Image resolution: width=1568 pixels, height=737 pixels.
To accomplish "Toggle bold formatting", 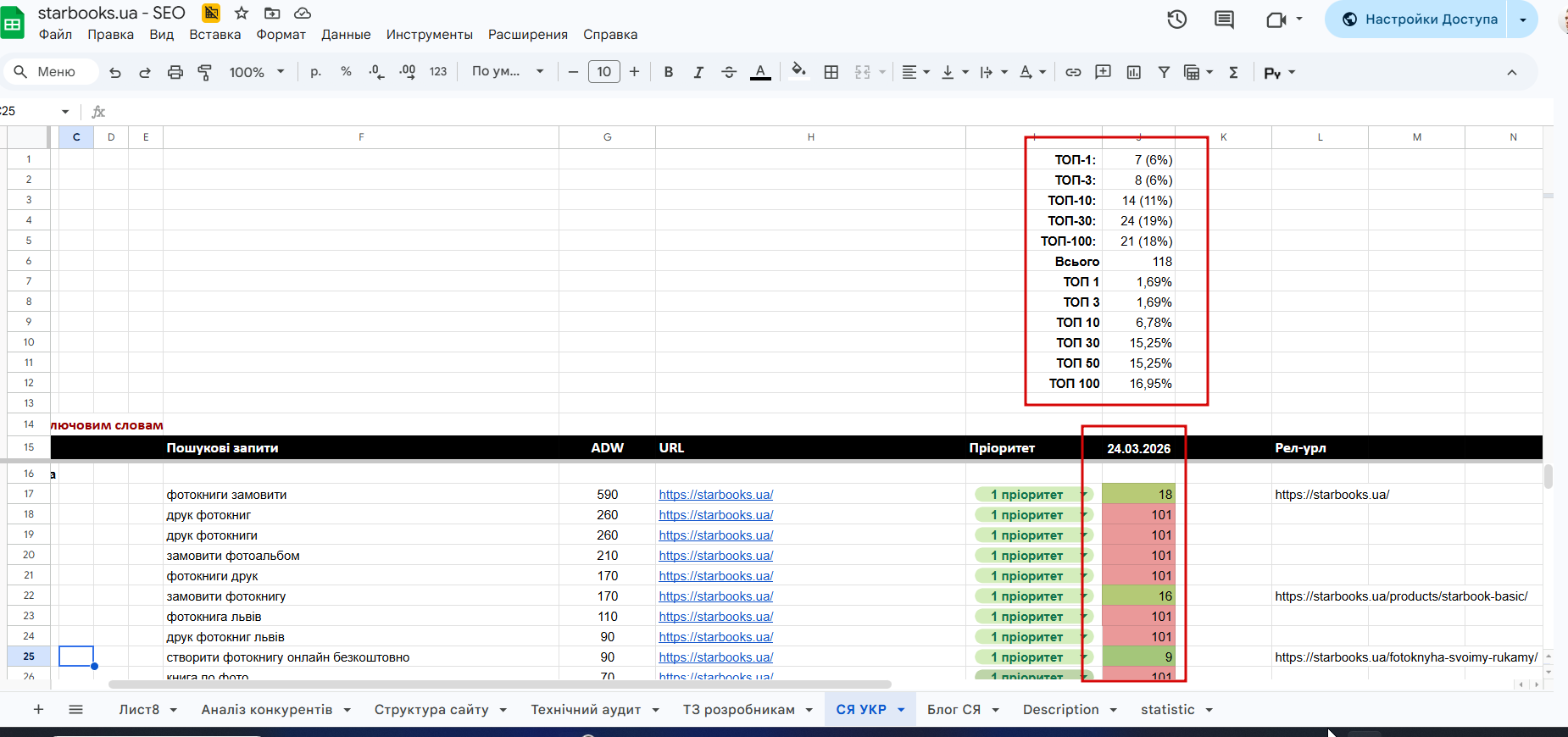I will click(x=669, y=73).
